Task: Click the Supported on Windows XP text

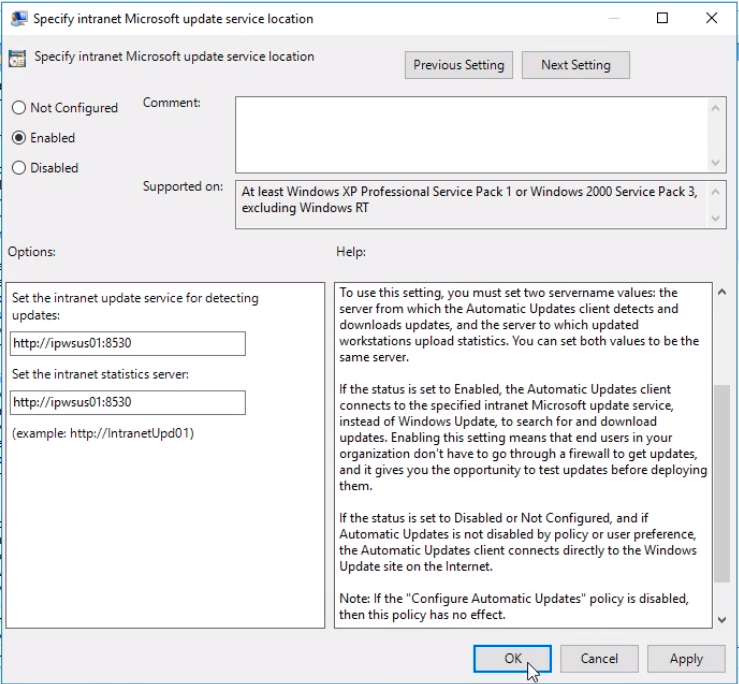Action: [x=469, y=199]
